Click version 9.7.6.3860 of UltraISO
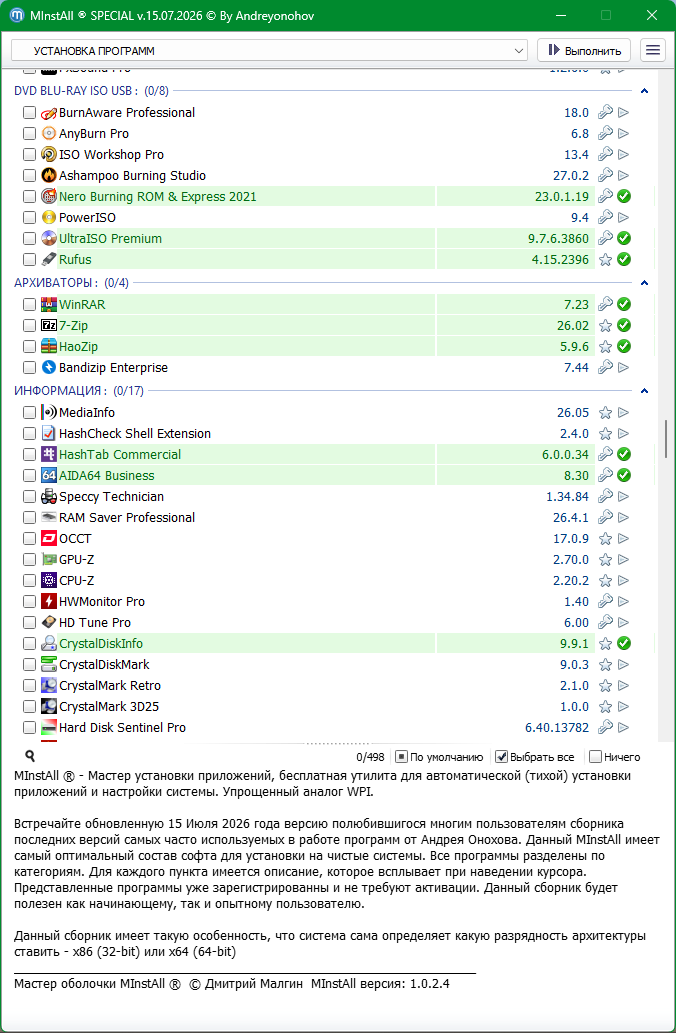676x1033 pixels. tap(558, 238)
